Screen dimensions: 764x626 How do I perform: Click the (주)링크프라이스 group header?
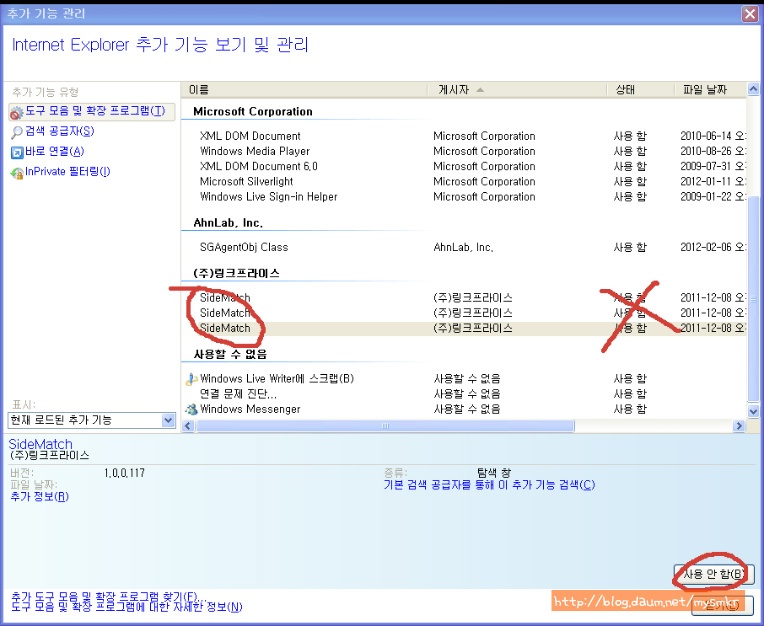tap(236, 273)
